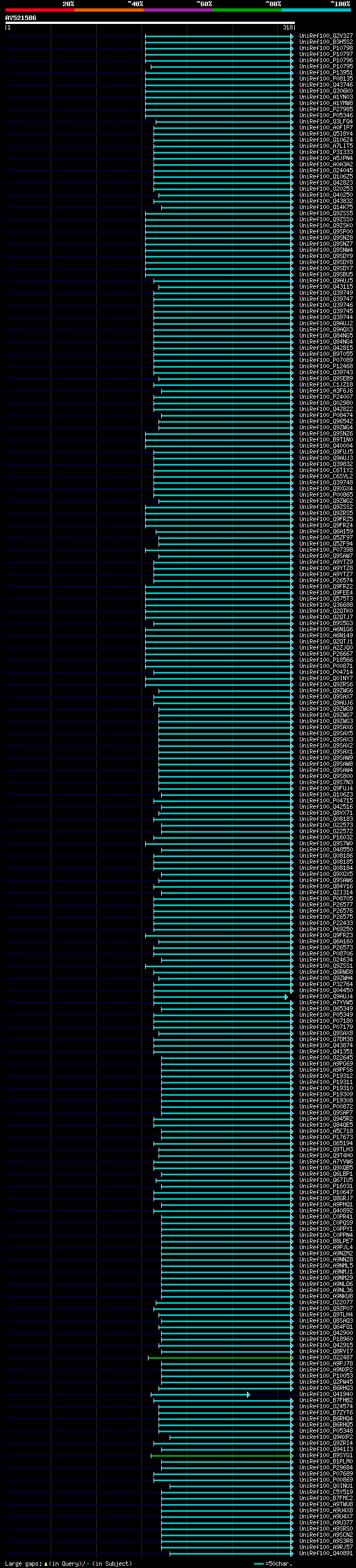
Task: Select the UniRef100_Q40250 hit label
Action: tap(326, 195)
